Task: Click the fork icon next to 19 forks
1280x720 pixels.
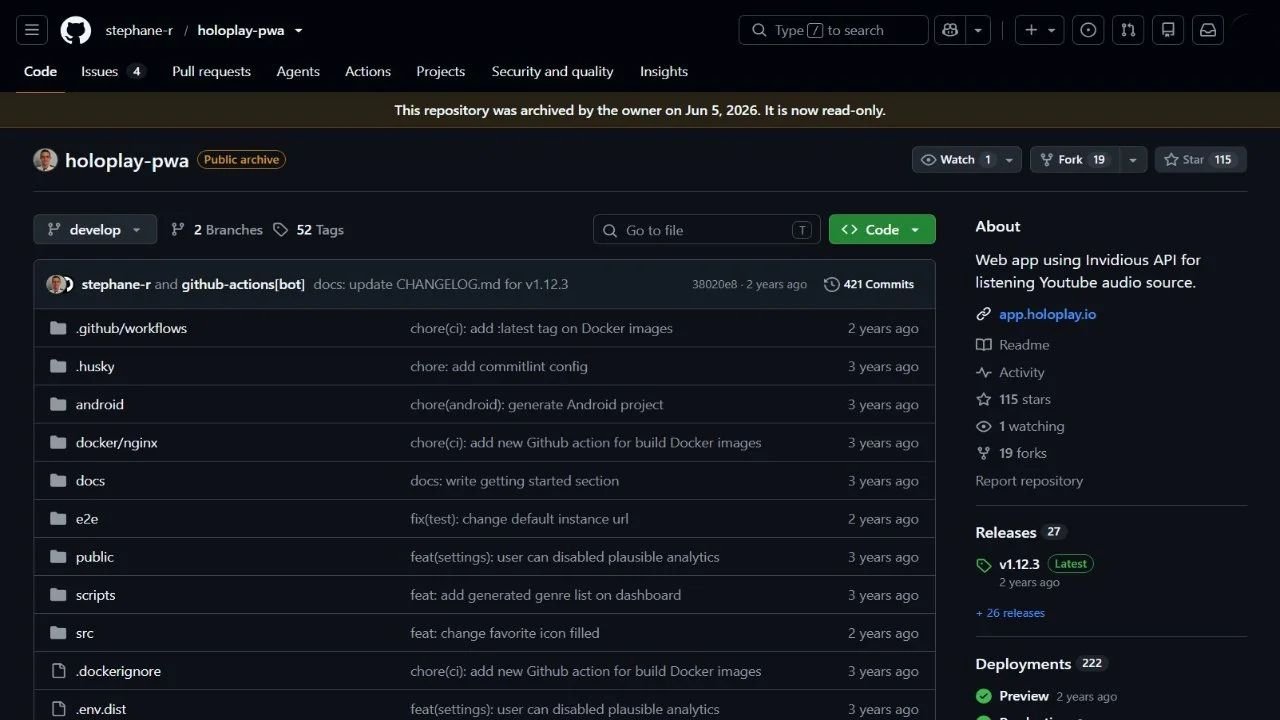Action: click(984, 453)
